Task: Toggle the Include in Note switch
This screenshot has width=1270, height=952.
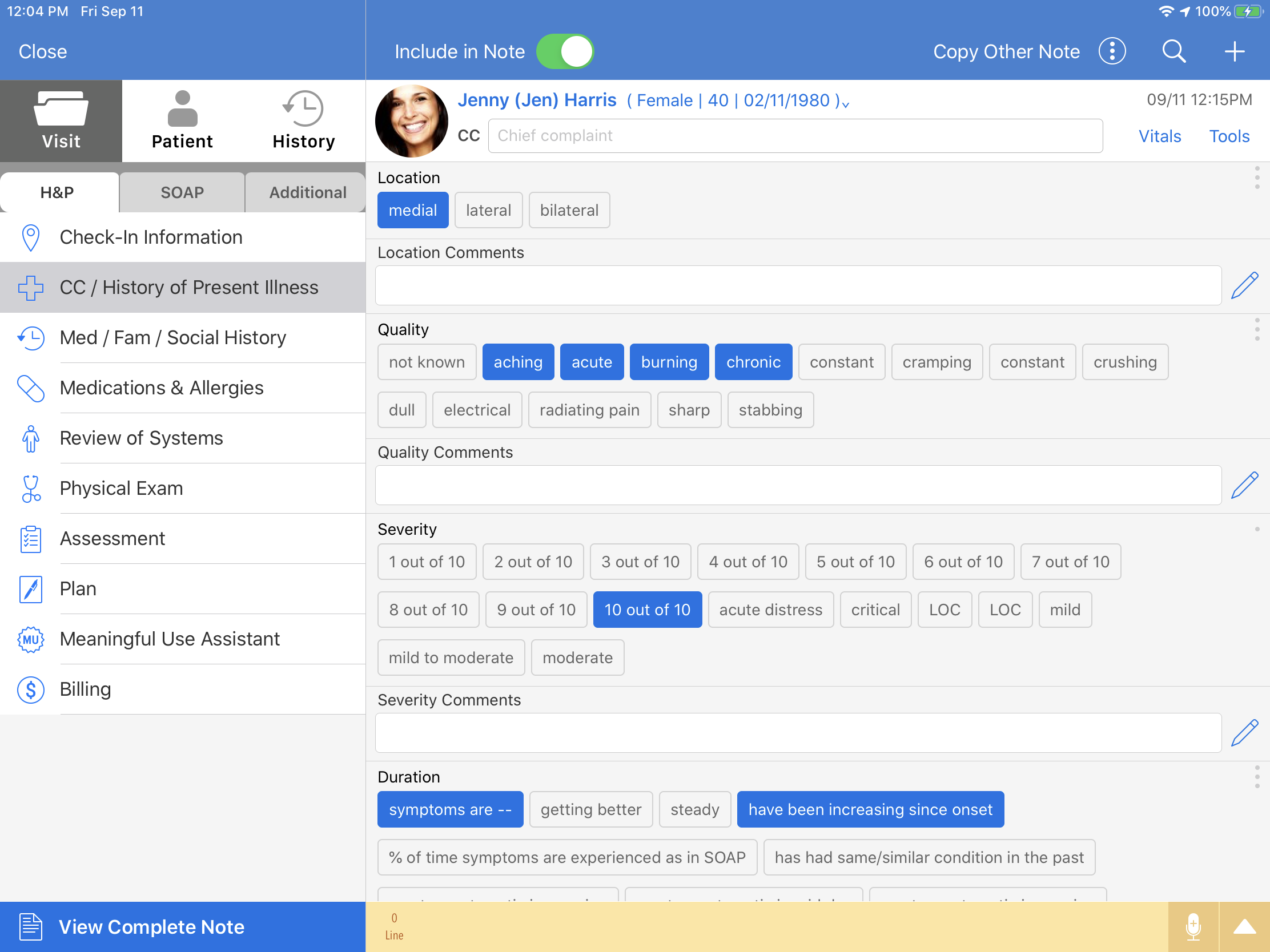Action: [x=565, y=51]
